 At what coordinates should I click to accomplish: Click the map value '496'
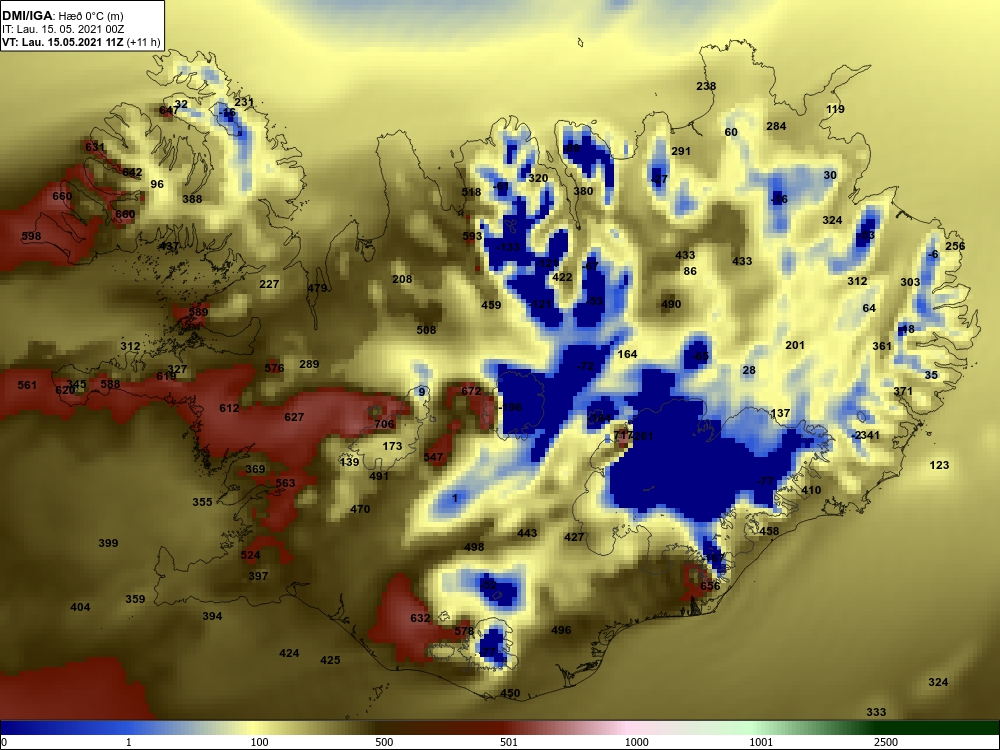point(561,630)
